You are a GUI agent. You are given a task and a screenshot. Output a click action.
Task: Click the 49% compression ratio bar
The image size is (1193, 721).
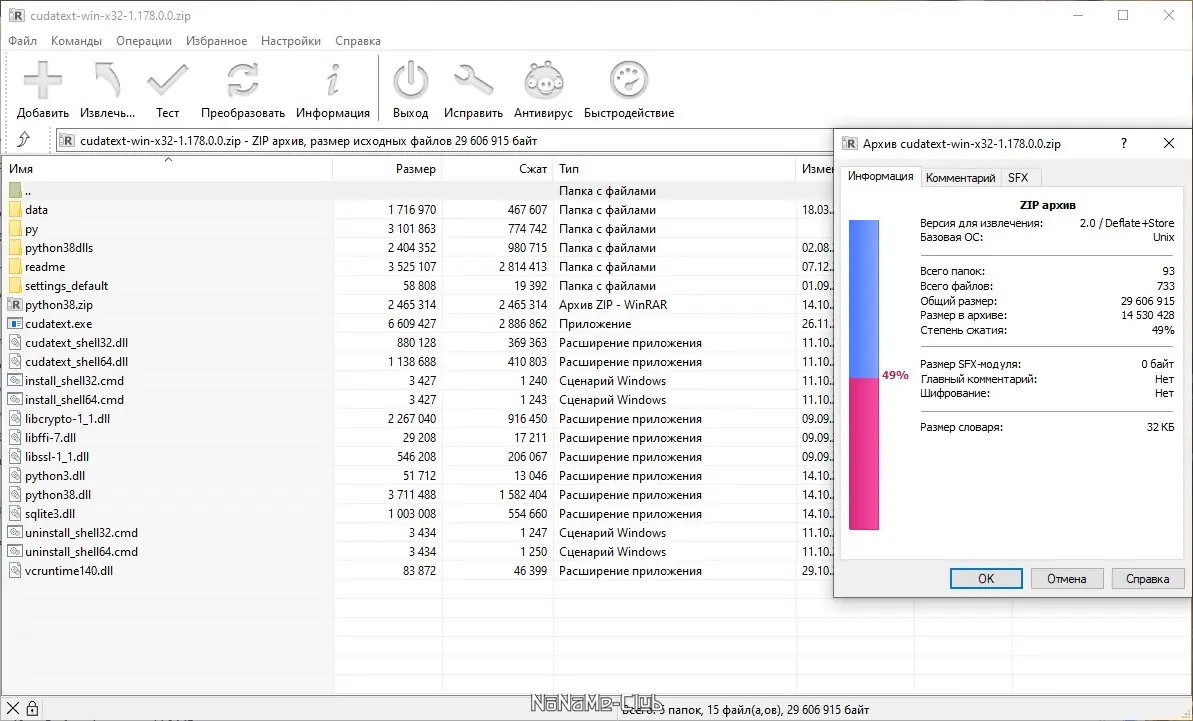pyautogui.click(x=864, y=375)
